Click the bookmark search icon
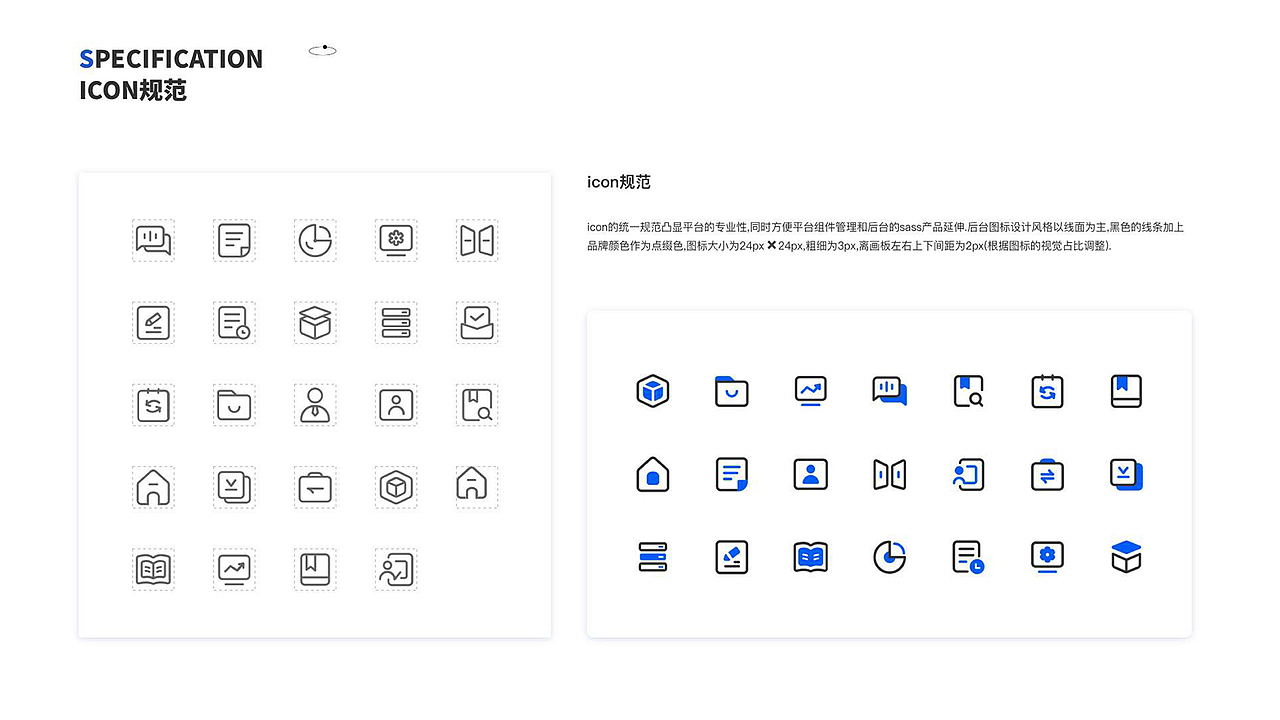Image resolution: width=1280 pixels, height=720 pixels. (x=968, y=391)
